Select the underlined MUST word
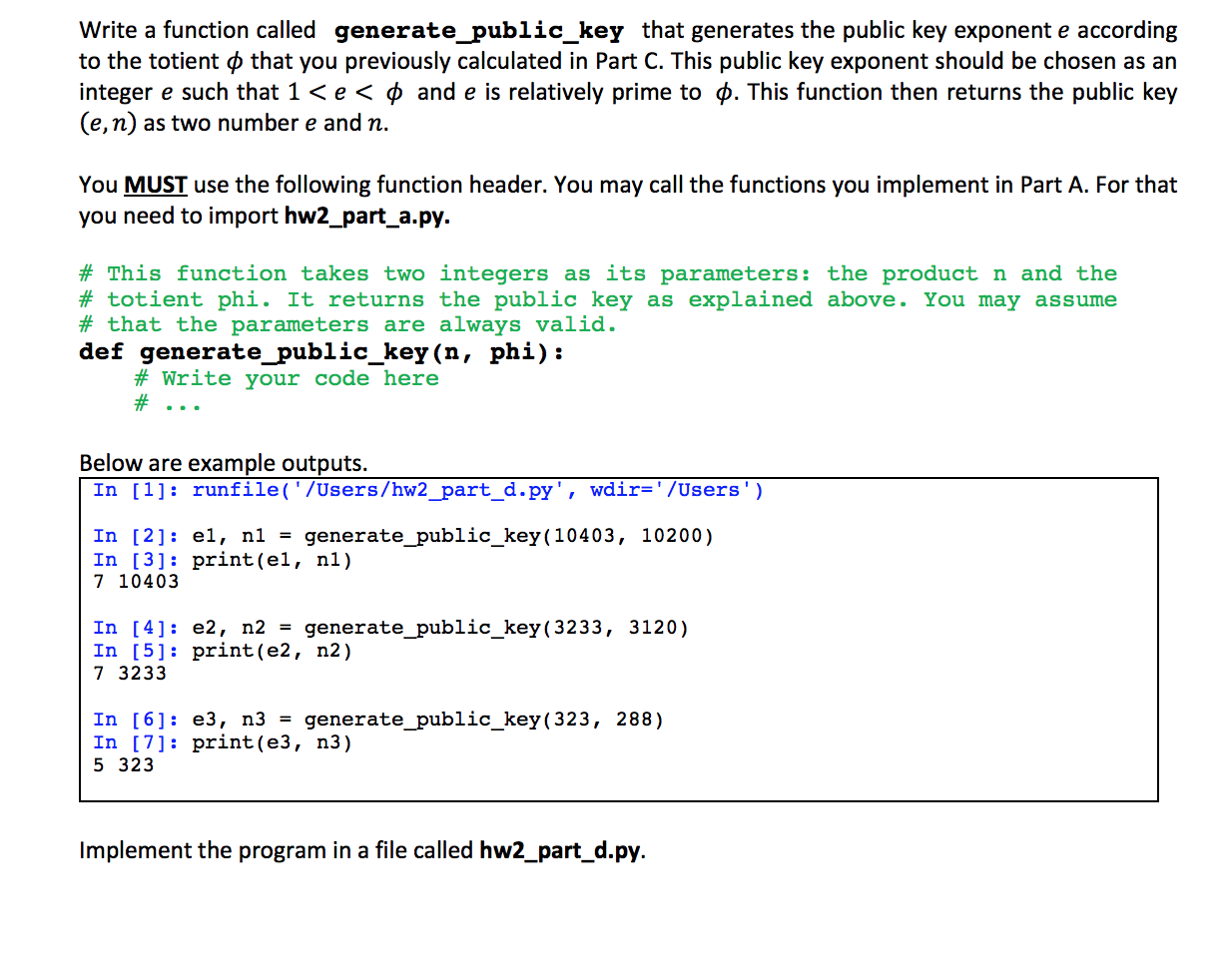 [151, 185]
